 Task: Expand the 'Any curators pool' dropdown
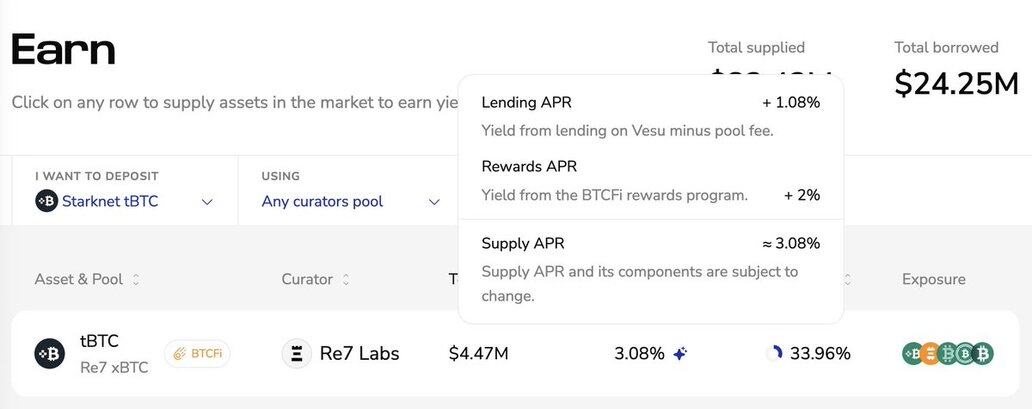[x=350, y=202]
